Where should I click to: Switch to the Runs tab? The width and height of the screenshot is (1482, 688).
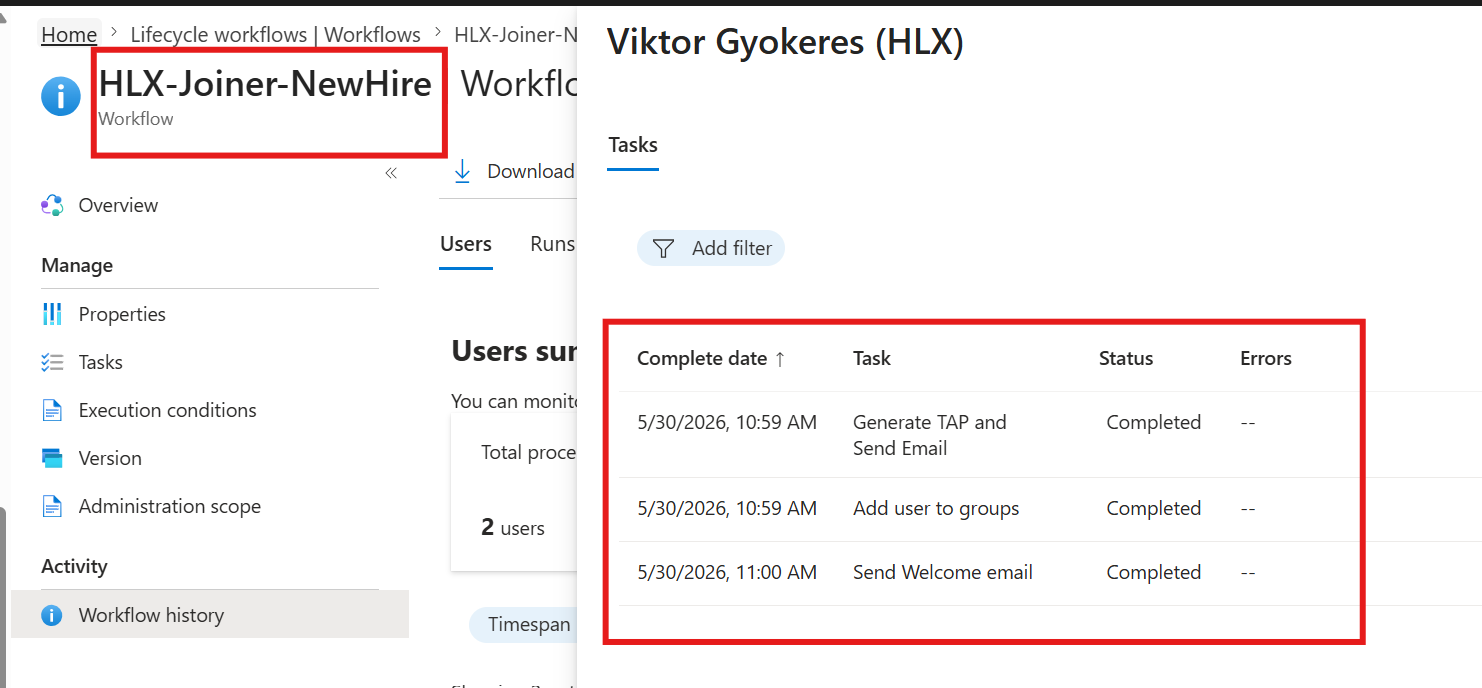pos(552,244)
